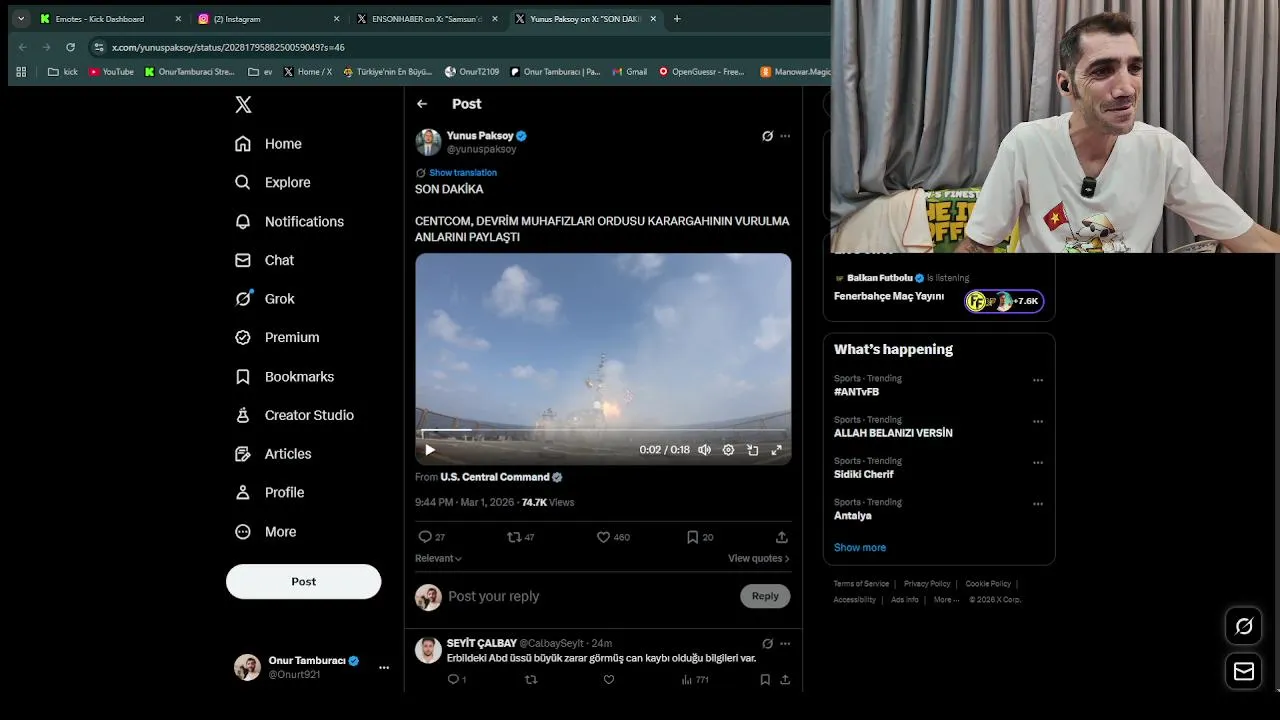Share the Yunus Paksoy post
This screenshot has width=1280, height=720.
pos(782,537)
